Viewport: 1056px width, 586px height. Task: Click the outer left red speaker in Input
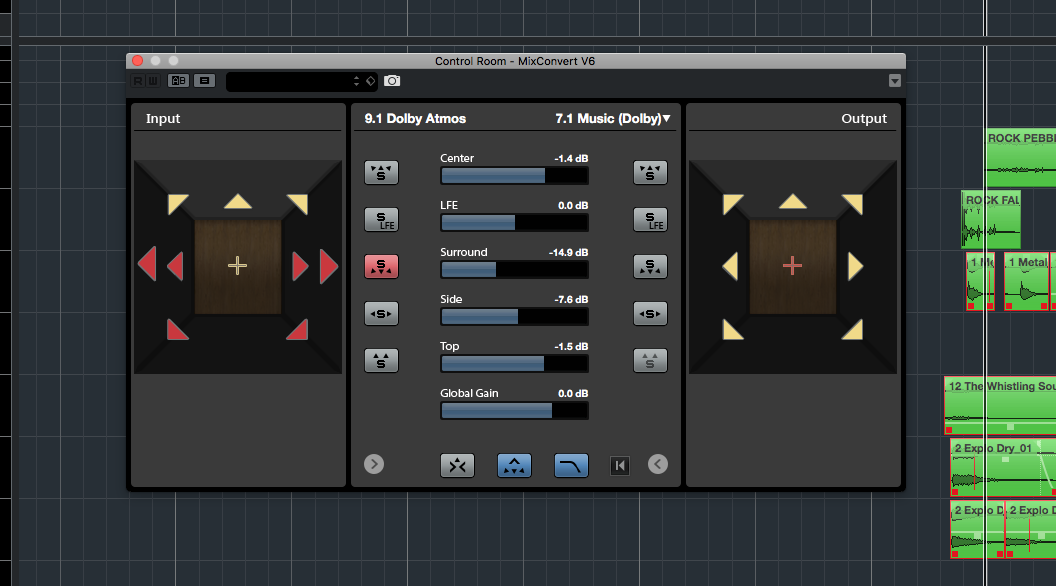click(x=147, y=264)
